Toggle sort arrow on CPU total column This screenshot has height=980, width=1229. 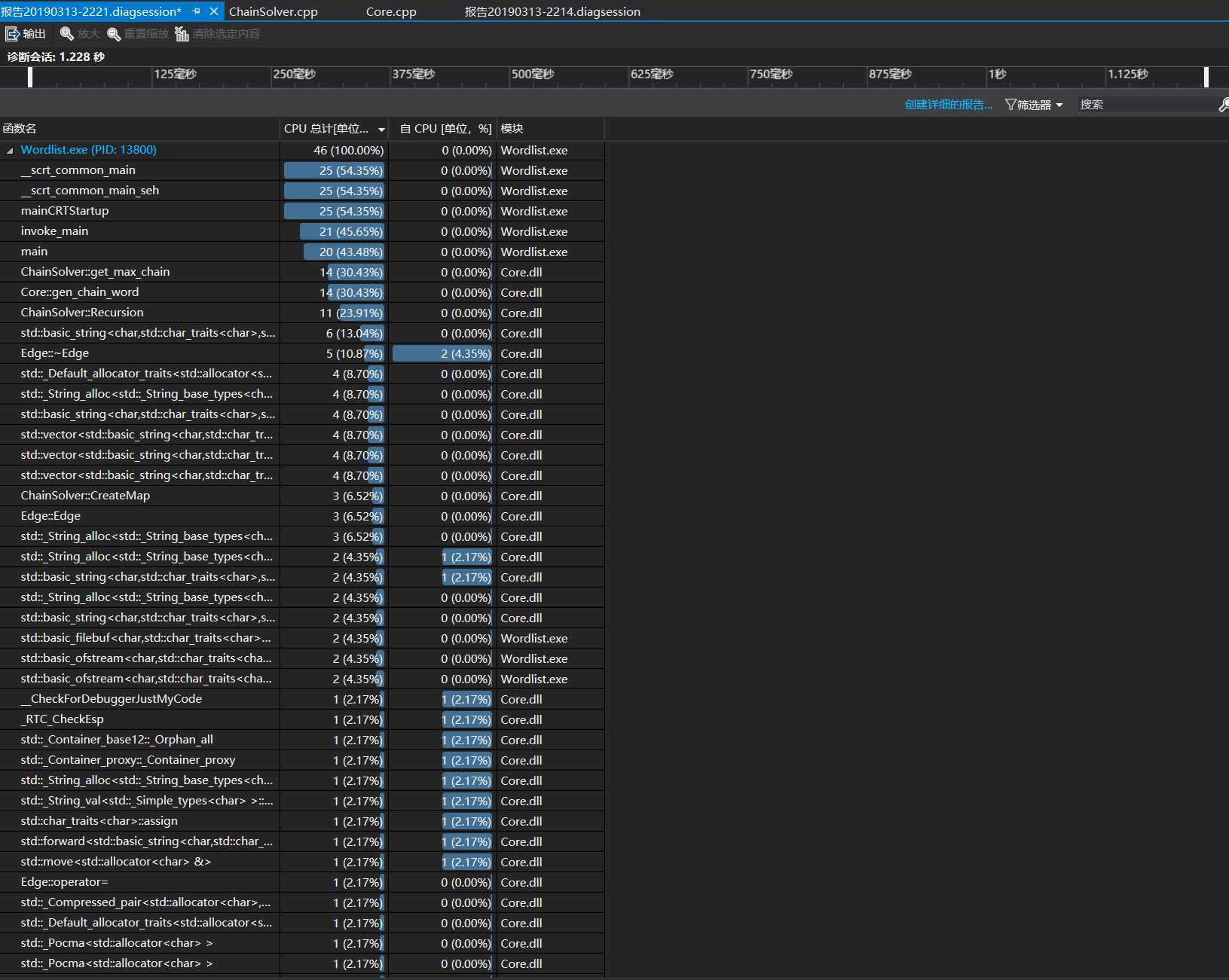coord(381,130)
